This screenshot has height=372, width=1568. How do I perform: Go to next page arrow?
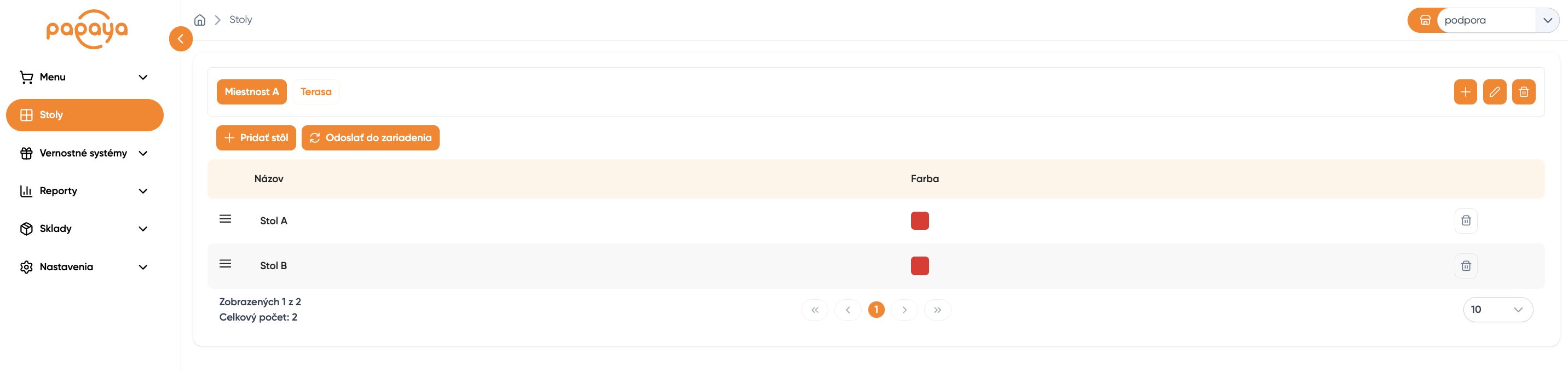(904, 310)
